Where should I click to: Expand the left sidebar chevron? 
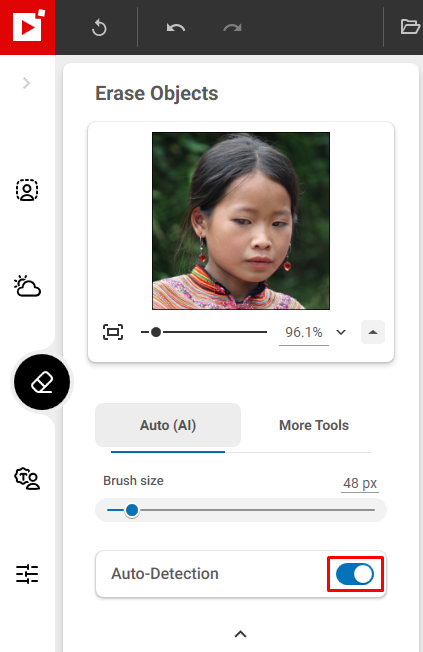pyautogui.click(x=27, y=83)
